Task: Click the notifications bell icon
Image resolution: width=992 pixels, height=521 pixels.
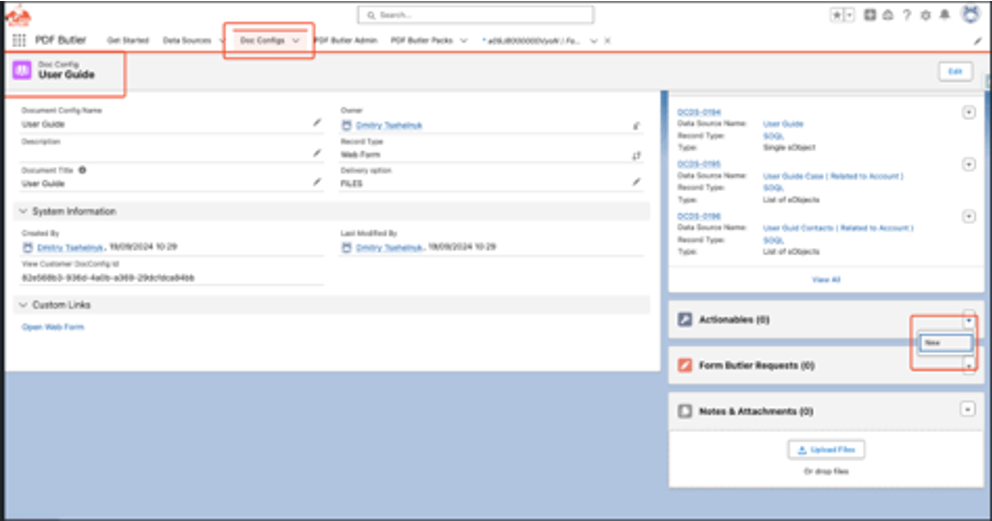Action: 945,15
